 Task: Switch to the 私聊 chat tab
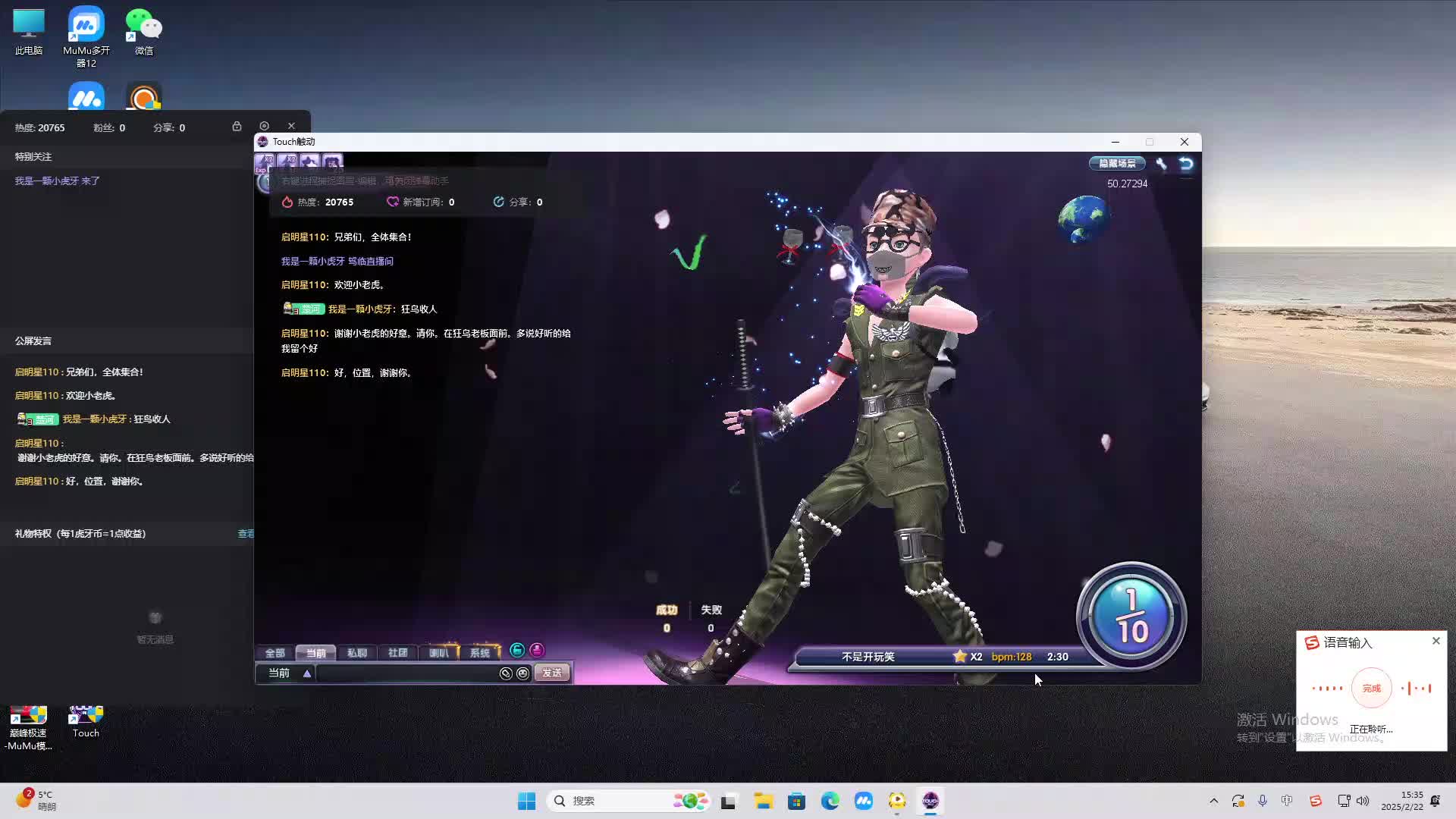(356, 653)
